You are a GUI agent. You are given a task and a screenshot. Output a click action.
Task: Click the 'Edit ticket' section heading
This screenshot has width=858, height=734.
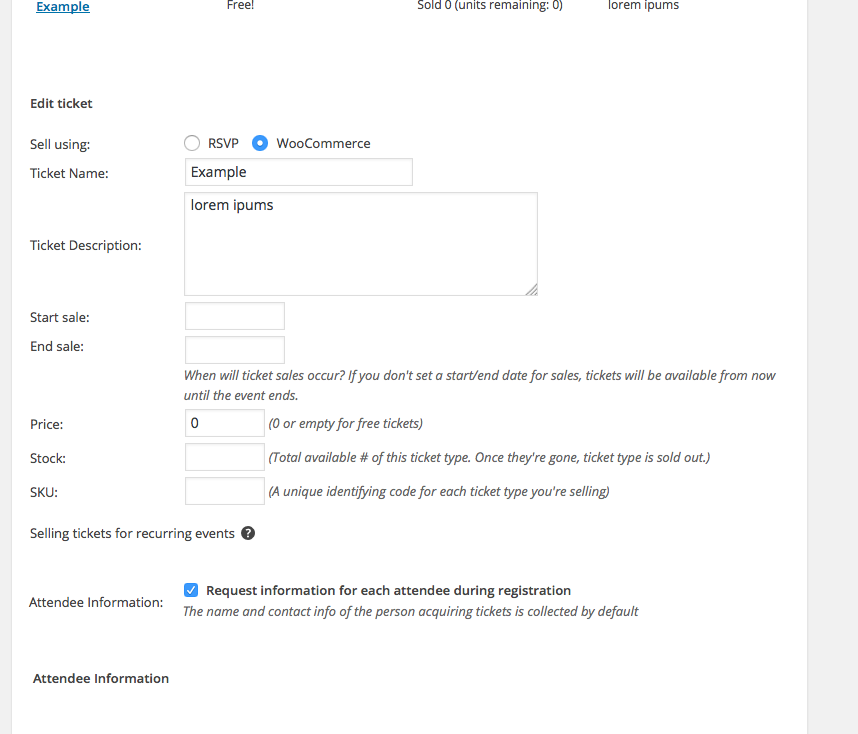tap(61, 103)
